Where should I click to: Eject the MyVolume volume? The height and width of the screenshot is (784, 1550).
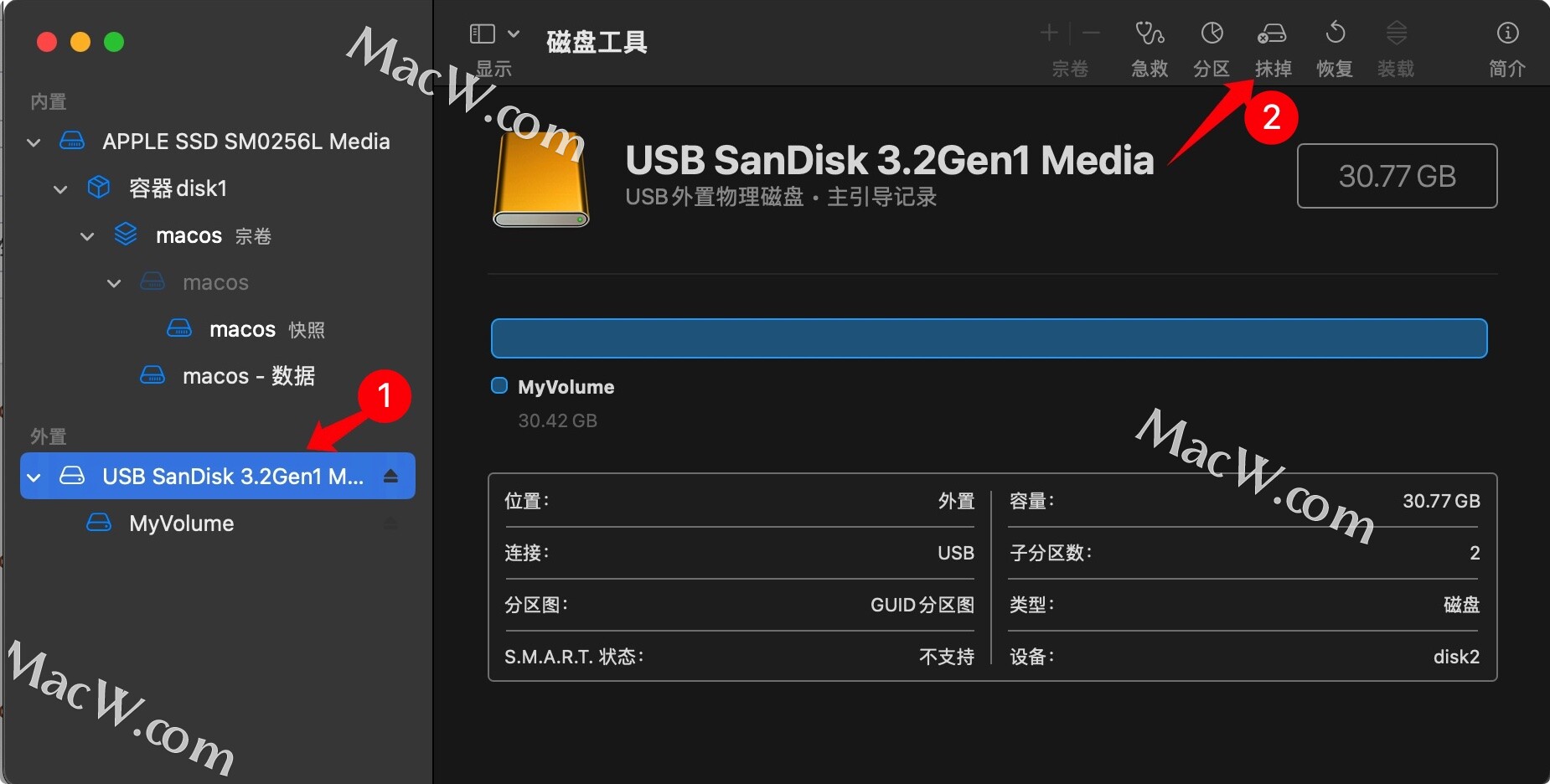point(390,524)
